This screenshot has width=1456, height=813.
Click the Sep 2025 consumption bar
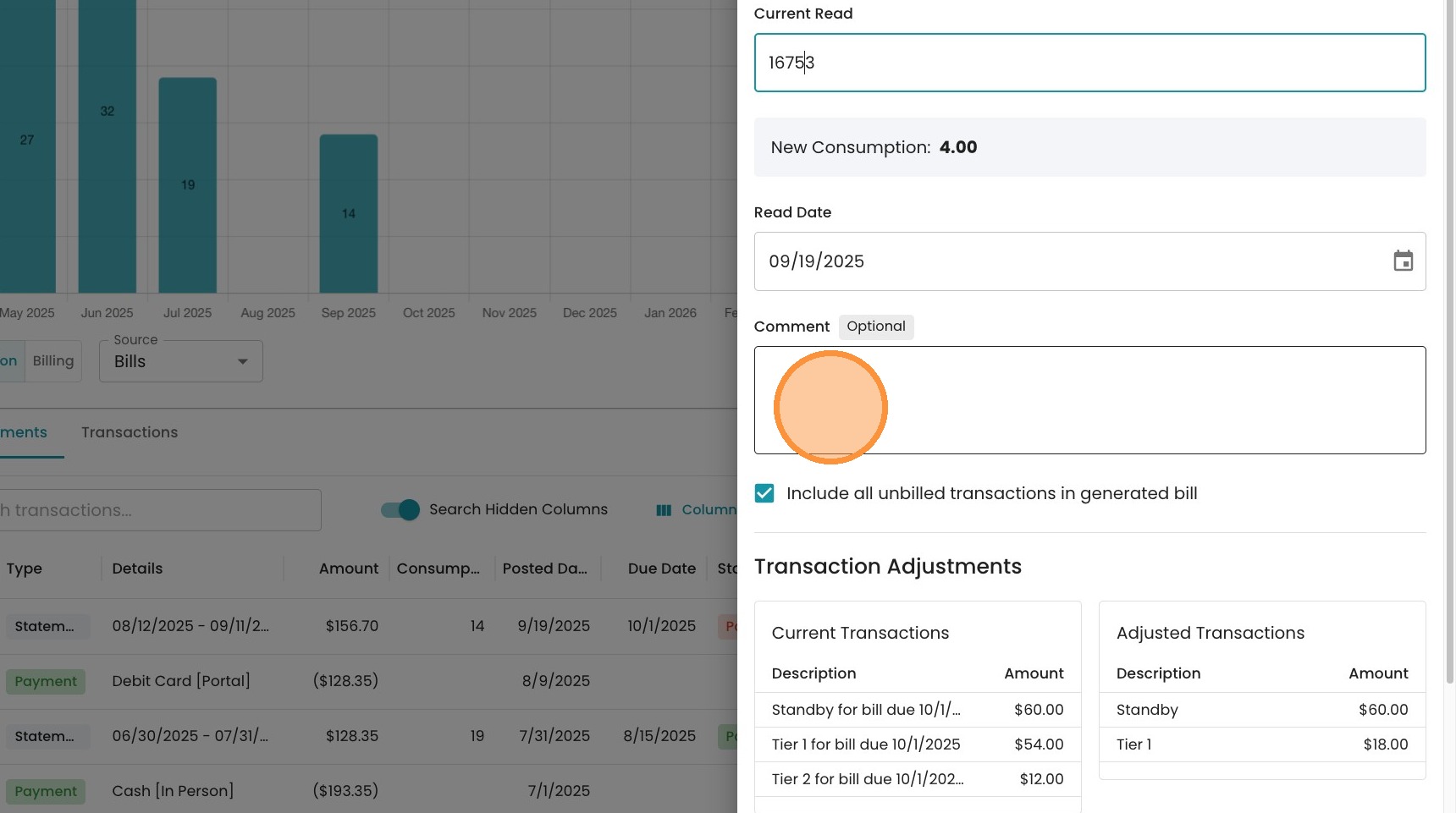(x=348, y=213)
